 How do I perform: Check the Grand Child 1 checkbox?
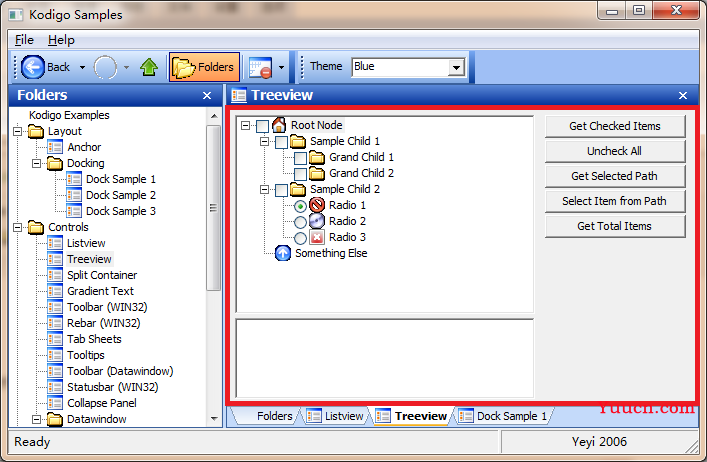click(300, 158)
